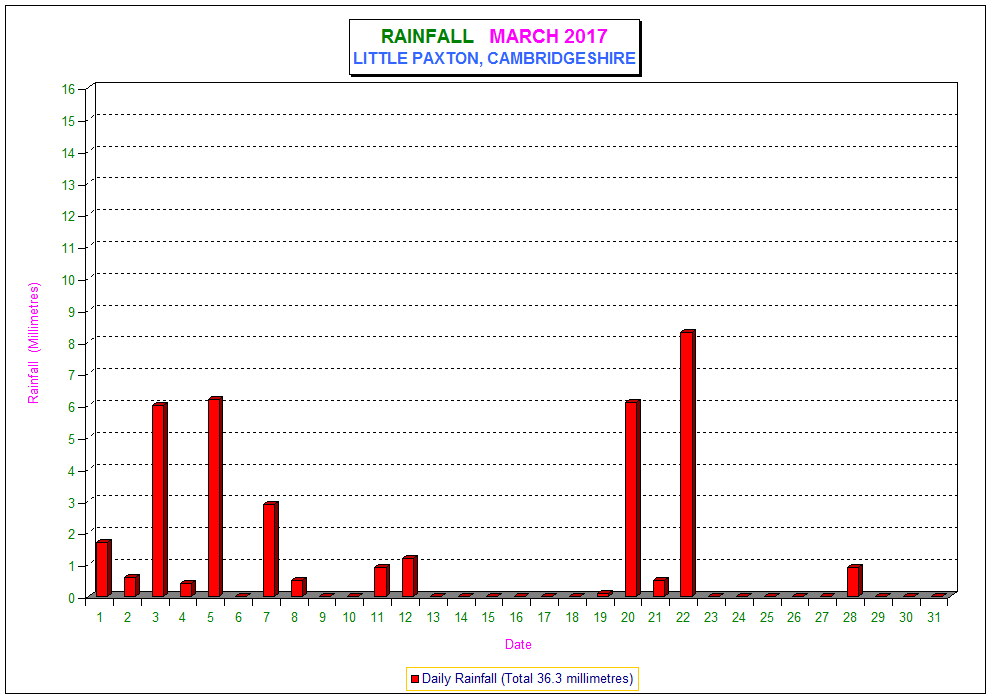This screenshot has width=991, height=698.
Task: Click the rainfall bar for date 28
Action: 854,580
